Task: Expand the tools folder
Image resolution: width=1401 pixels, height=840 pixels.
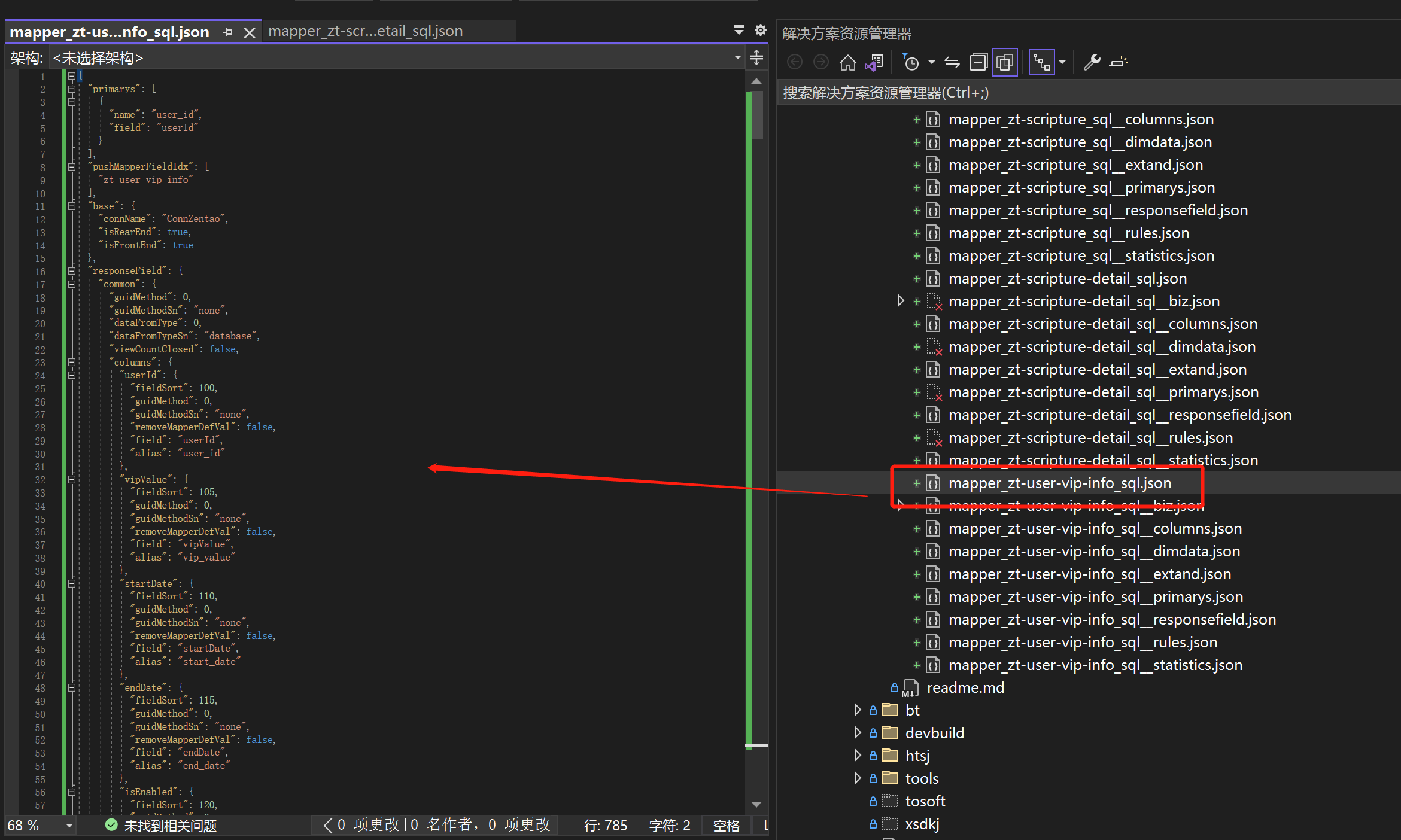Action: tap(858, 778)
